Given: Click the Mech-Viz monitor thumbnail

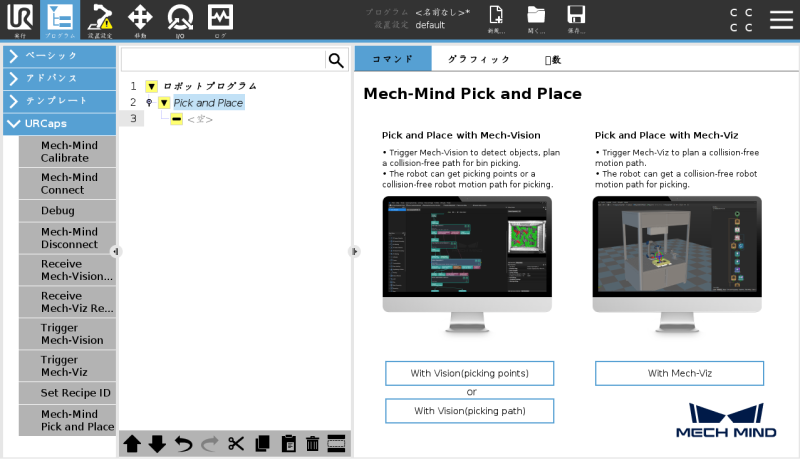Looking at the screenshot, I should (x=677, y=264).
